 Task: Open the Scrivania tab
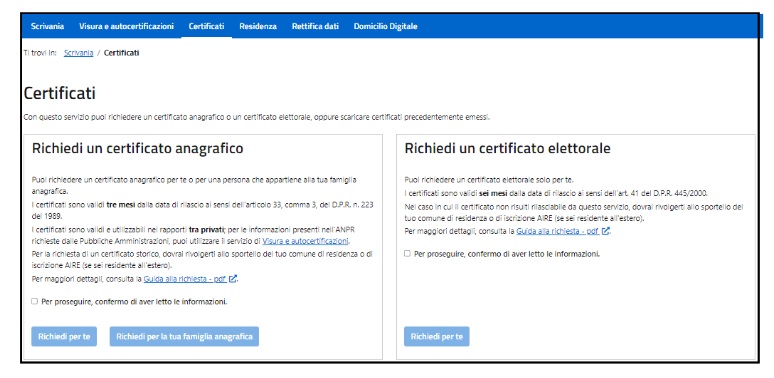pyautogui.click(x=47, y=27)
